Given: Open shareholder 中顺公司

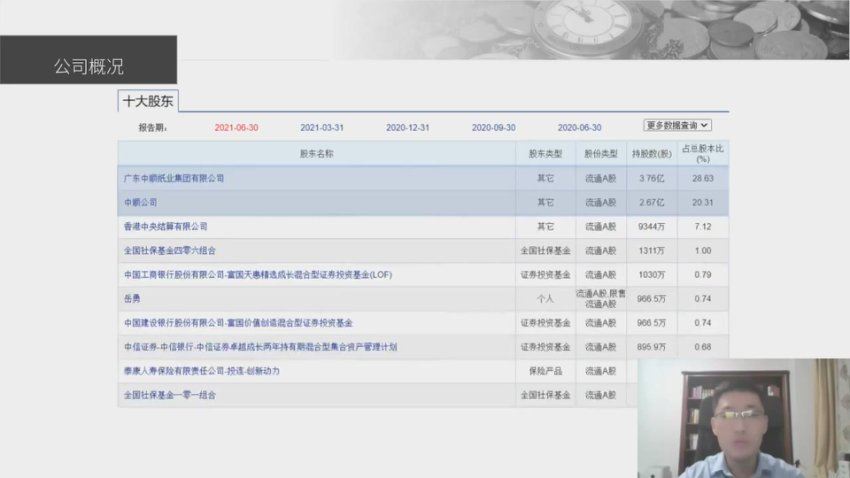Looking at the screenshot, I should pos(140,202).
